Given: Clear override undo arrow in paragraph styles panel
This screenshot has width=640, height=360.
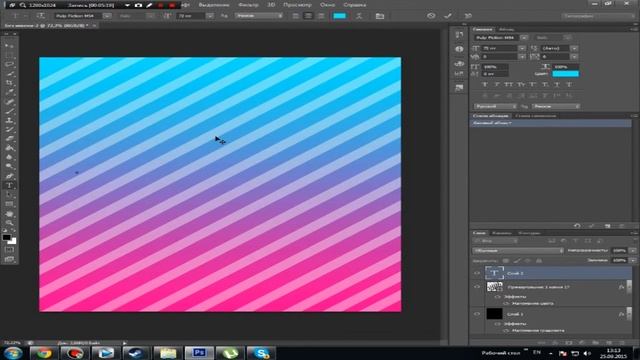Looking at the screenshot, I should [577, 226].
